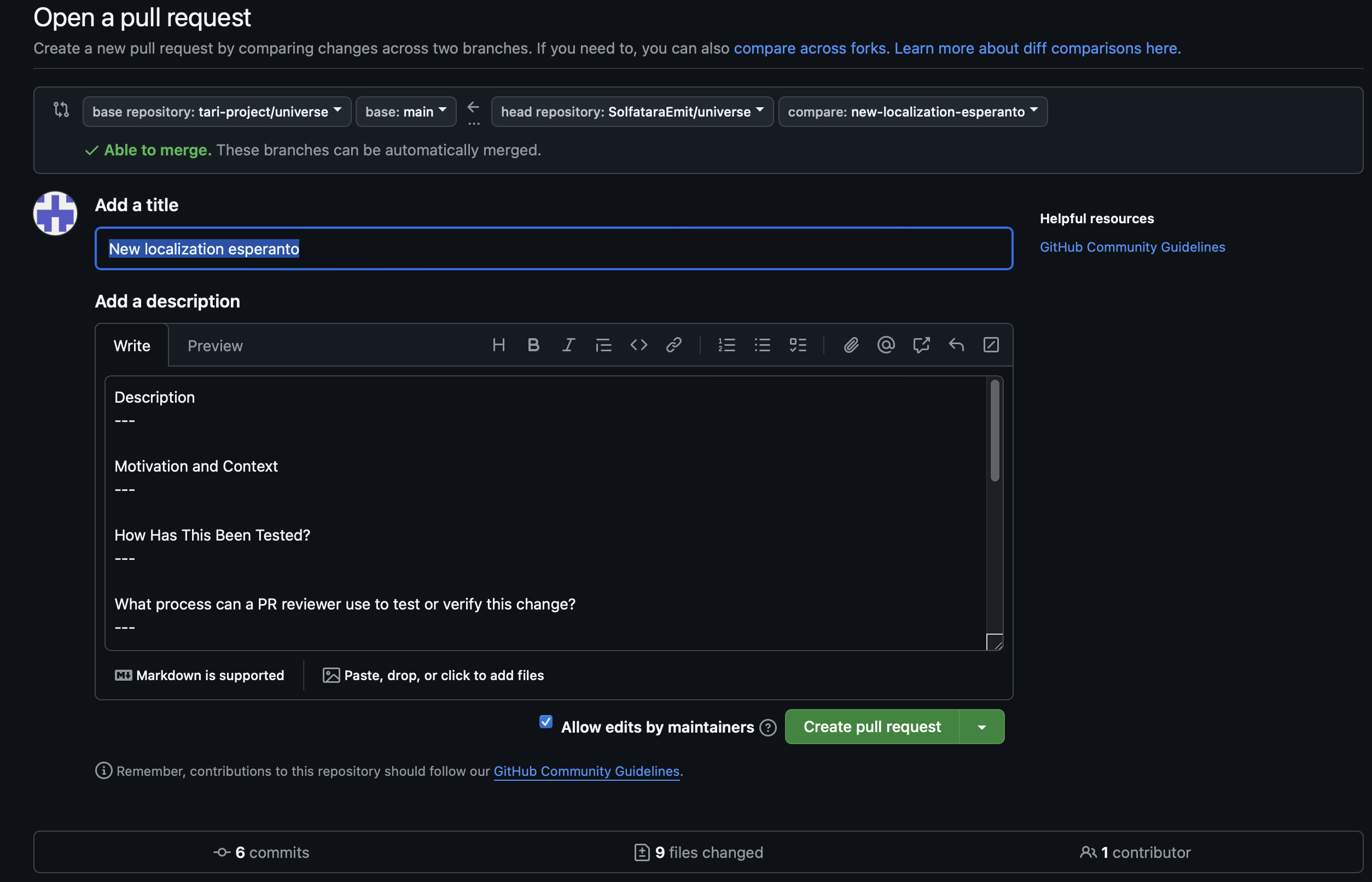Image resolution: width=1372 pixels, height=882 pixels.
Task: Open slash commands icon in toolbar
Action: [991, 345]
